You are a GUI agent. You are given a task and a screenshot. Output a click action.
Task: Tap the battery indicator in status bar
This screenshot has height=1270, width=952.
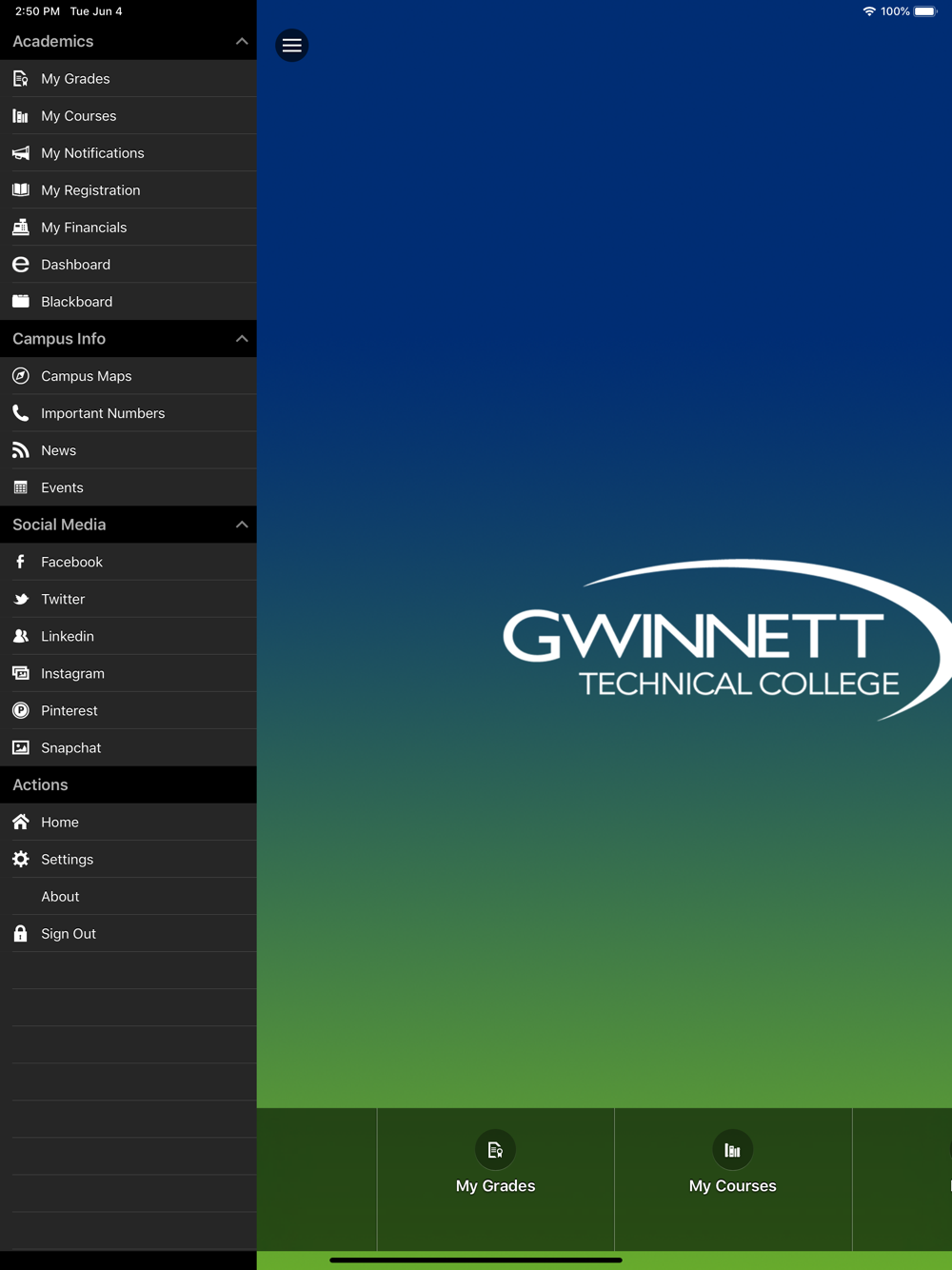[925, 11]
